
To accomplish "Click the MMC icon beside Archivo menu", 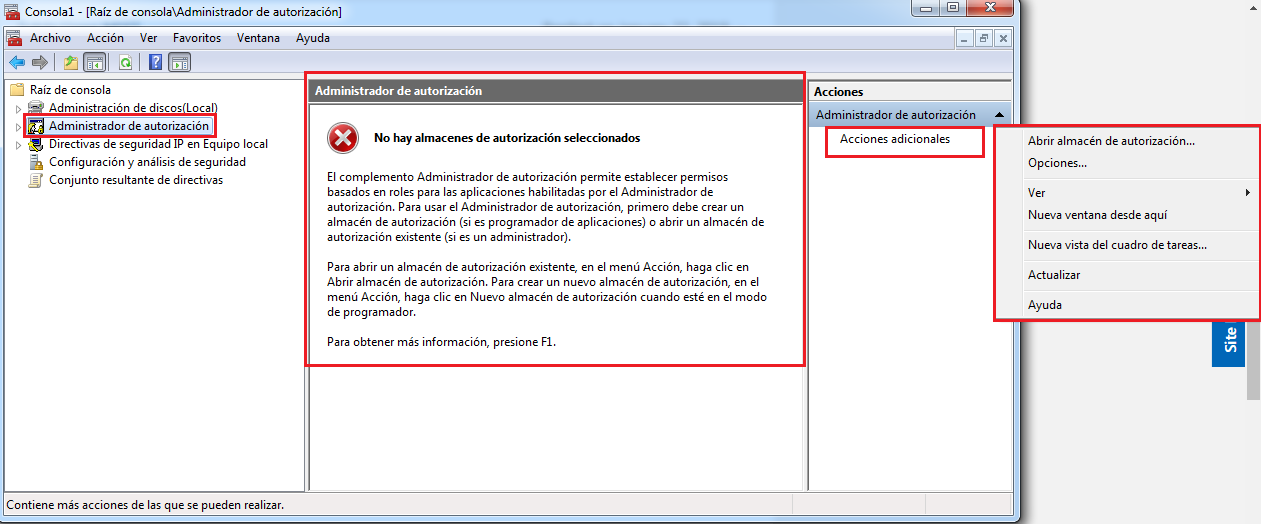I will (14, 38).
